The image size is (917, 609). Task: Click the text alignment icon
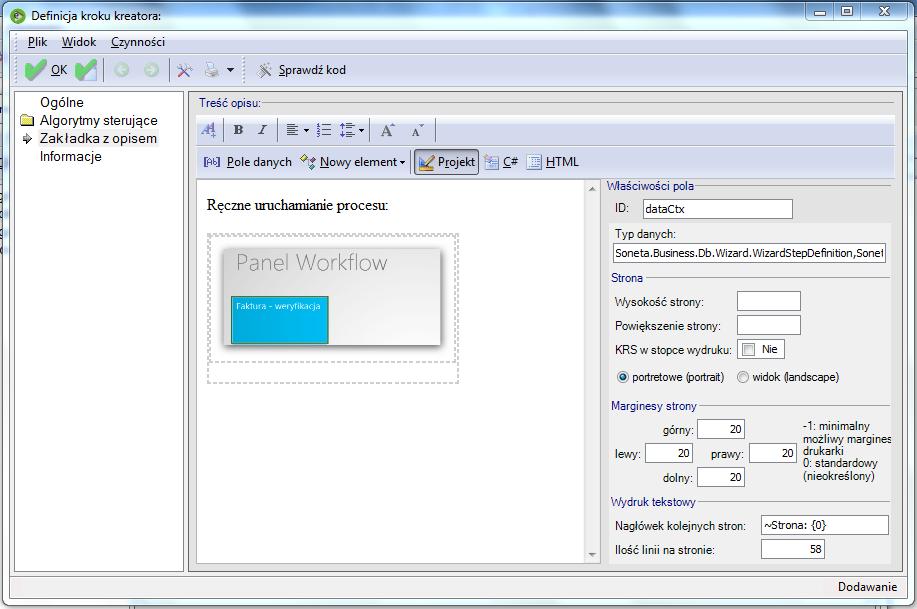point(292,130)
